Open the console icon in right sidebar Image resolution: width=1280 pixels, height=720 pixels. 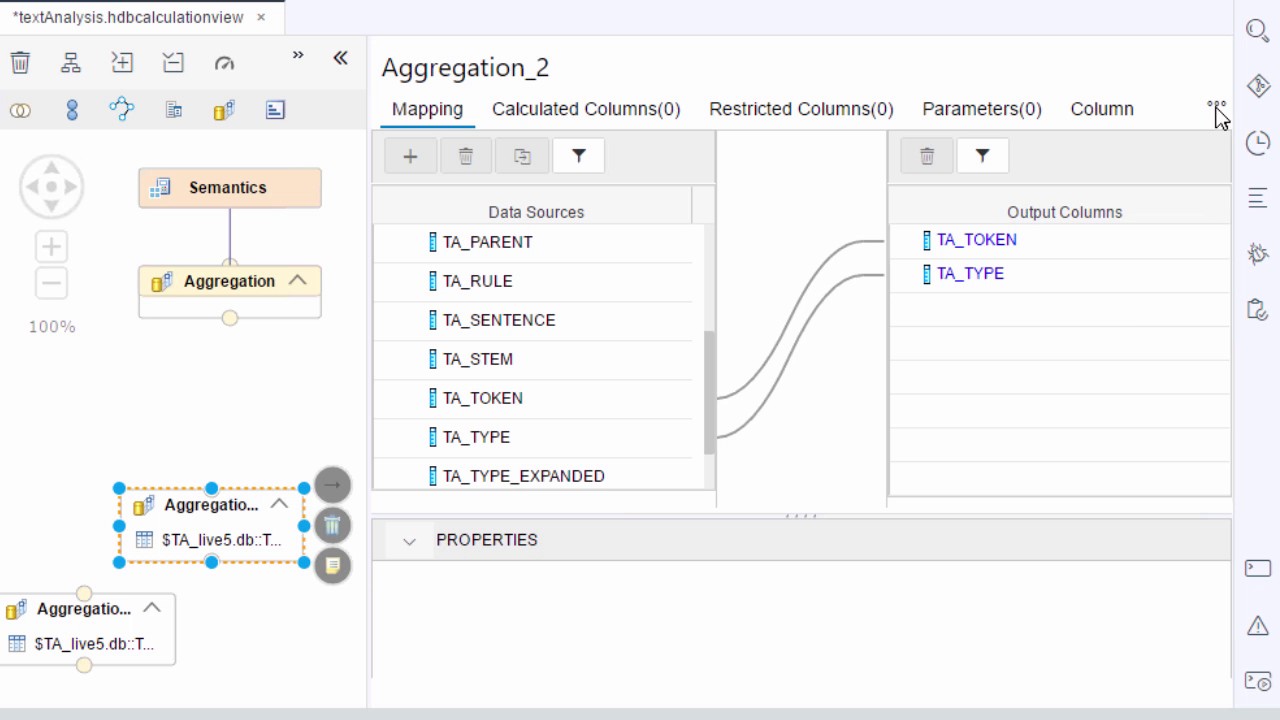[x=1257, y=568]
